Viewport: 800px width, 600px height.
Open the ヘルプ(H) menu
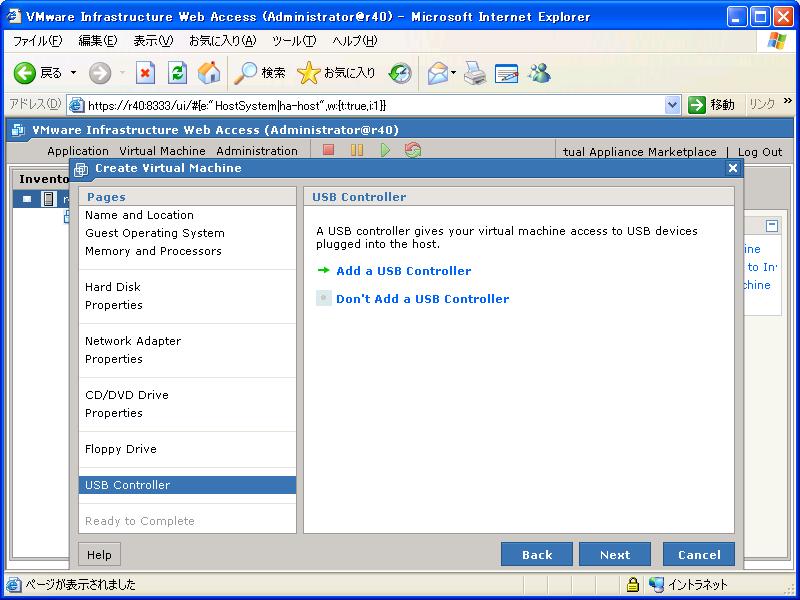[355, 41]
